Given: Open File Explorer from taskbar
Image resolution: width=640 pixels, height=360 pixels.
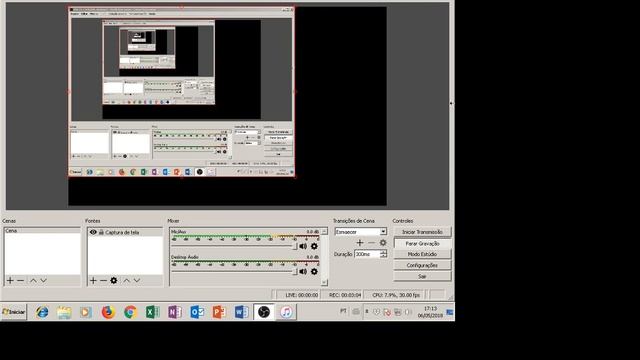Looking at the screenshot, I should click(64, 312).
